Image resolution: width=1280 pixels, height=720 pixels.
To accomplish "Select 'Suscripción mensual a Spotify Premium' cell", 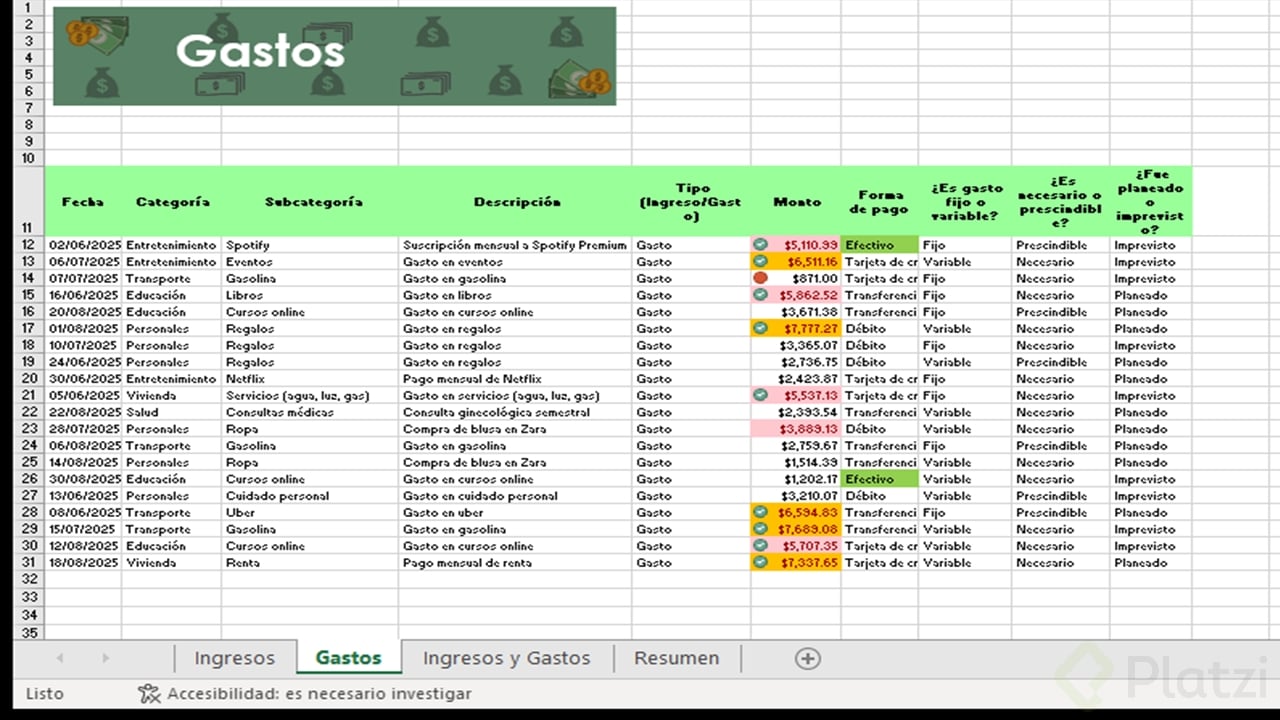I will pos(515,245).
